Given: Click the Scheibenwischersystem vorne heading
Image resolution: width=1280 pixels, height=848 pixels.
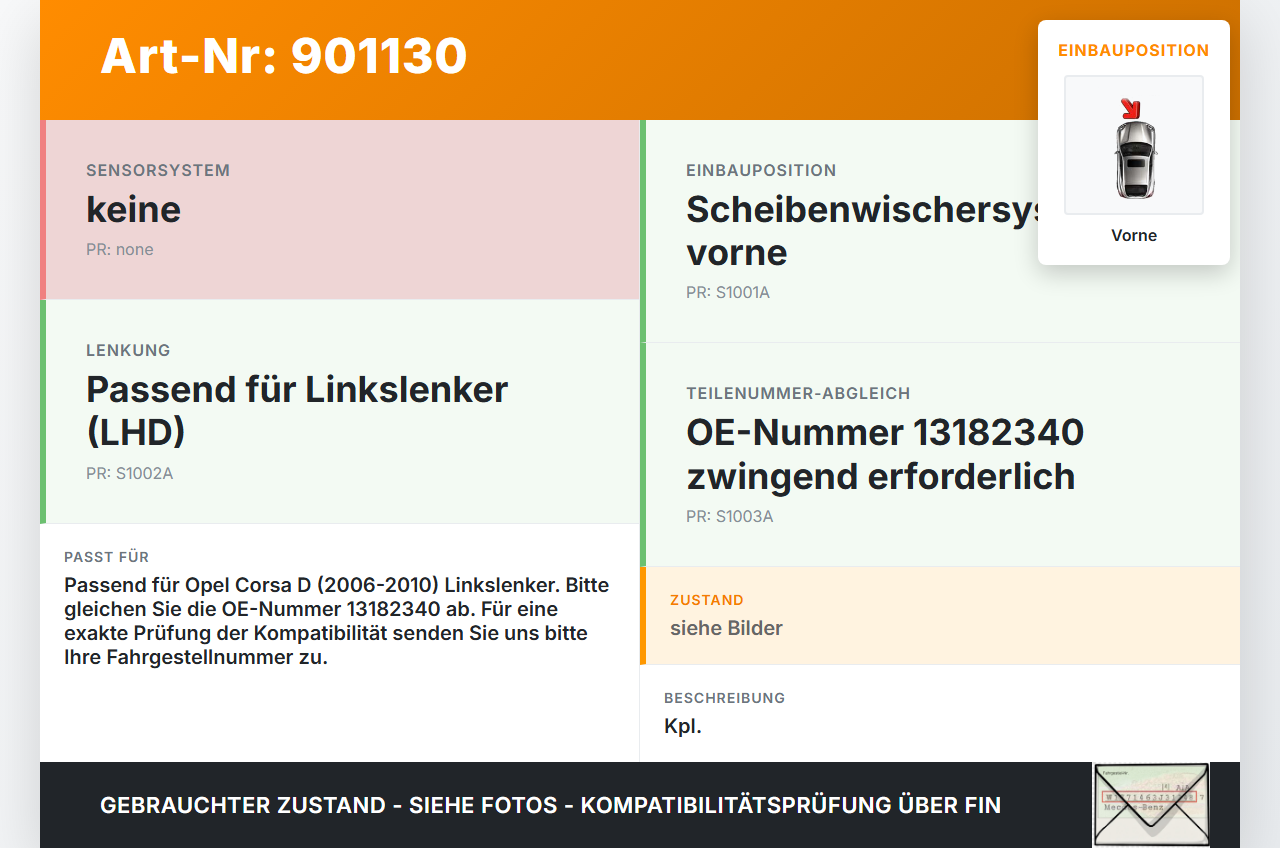Looking at the screenshot, I should pos(862,231).
